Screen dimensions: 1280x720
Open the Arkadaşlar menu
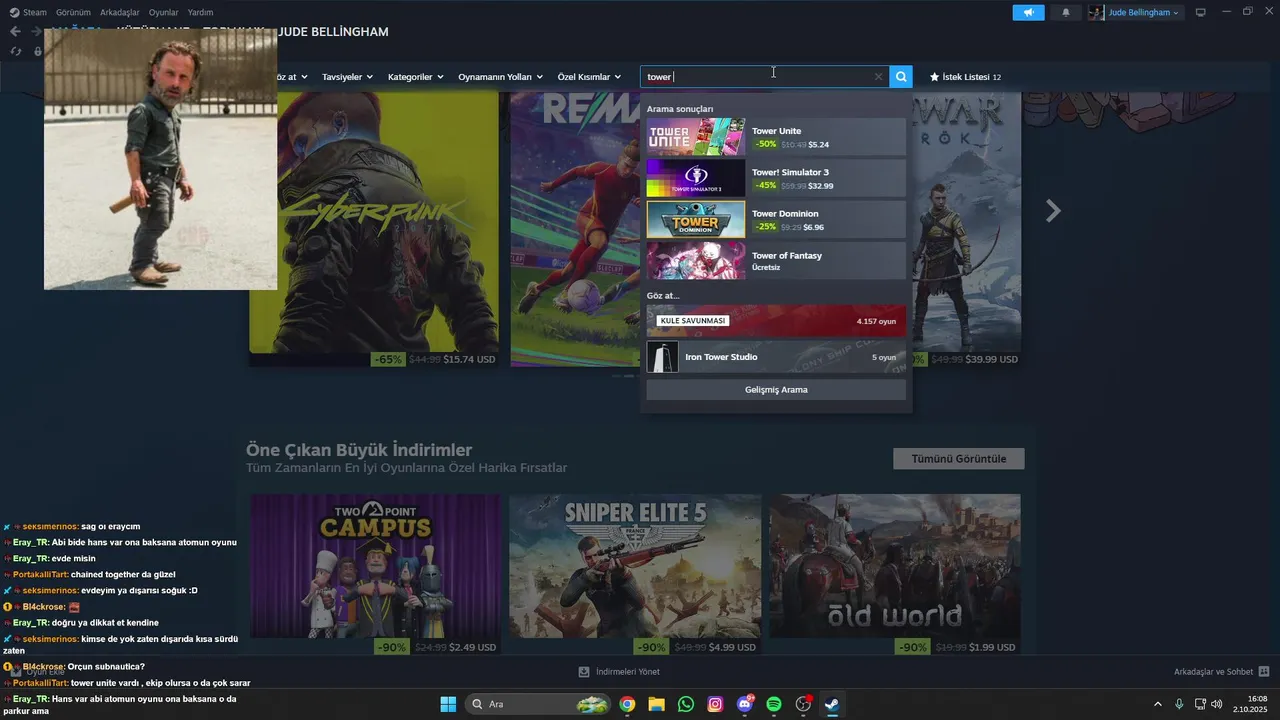point(120,12)
